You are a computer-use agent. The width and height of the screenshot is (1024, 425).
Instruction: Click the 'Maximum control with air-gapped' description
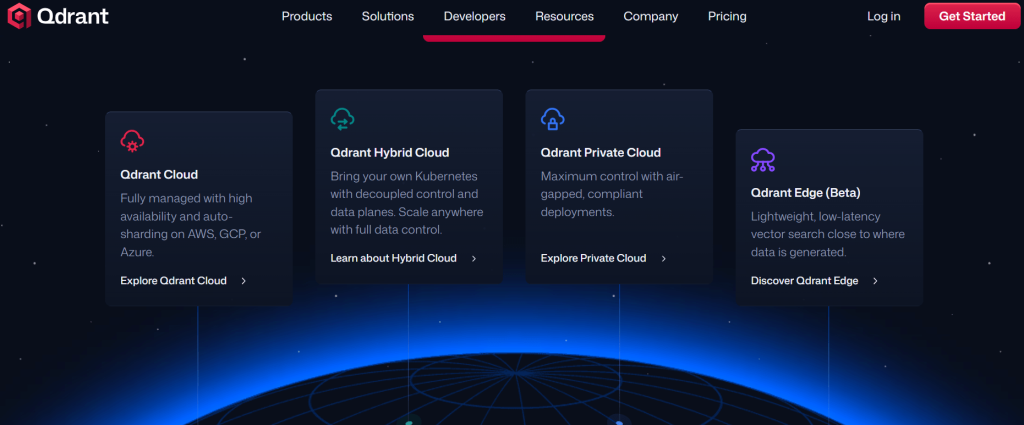(612, 194)
